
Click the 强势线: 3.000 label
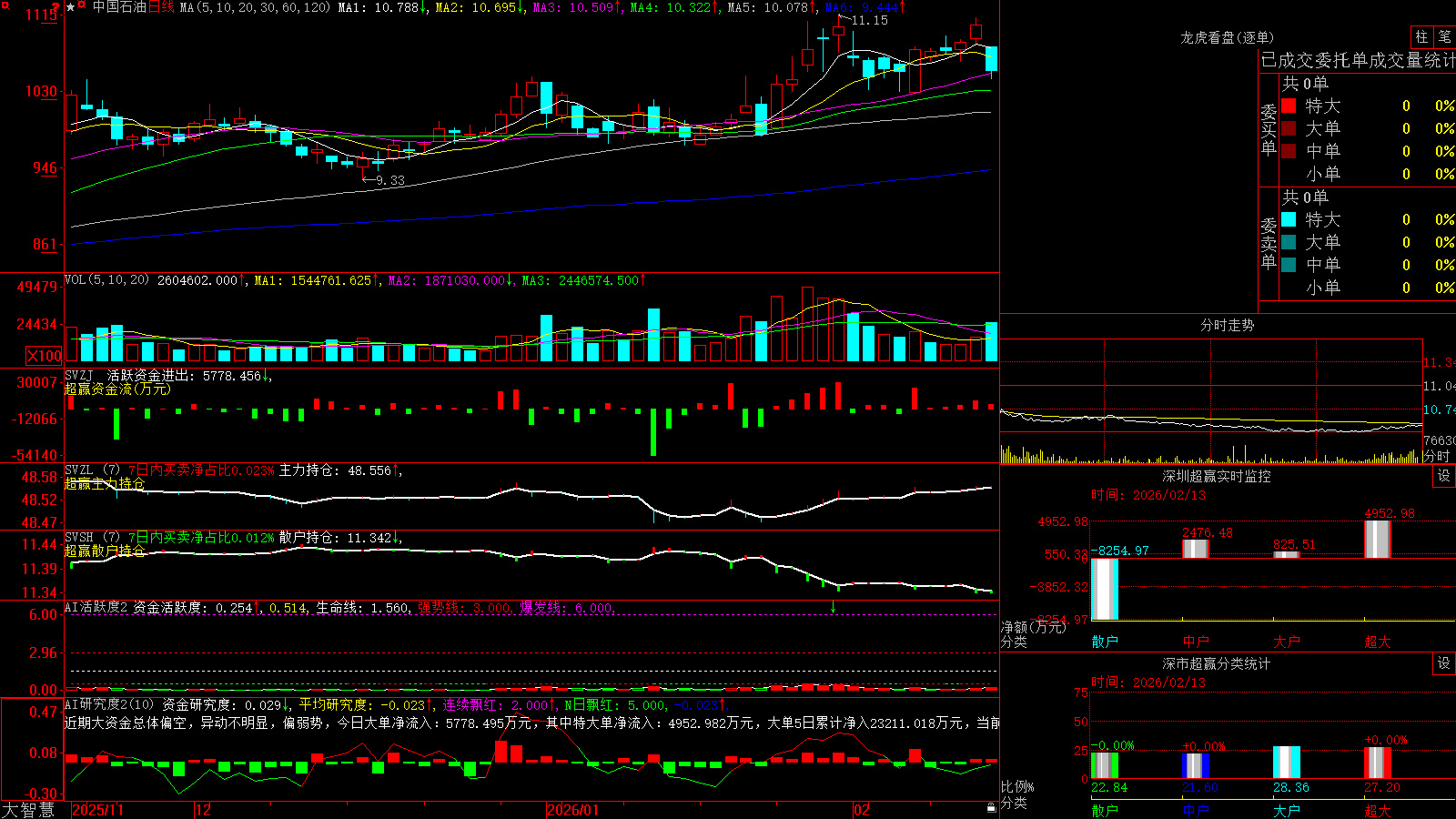coord(464,608)
